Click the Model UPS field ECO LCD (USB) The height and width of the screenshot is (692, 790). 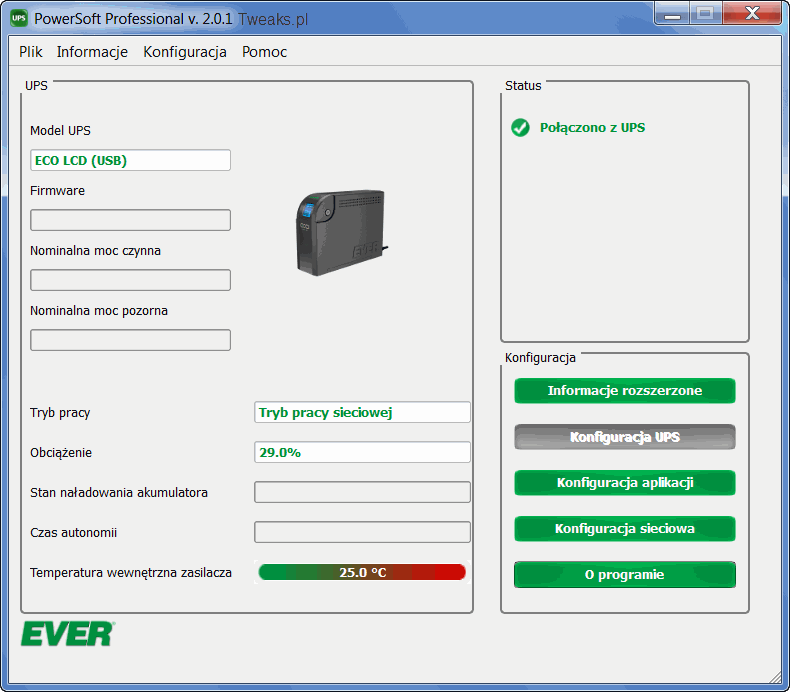[130, 160]
